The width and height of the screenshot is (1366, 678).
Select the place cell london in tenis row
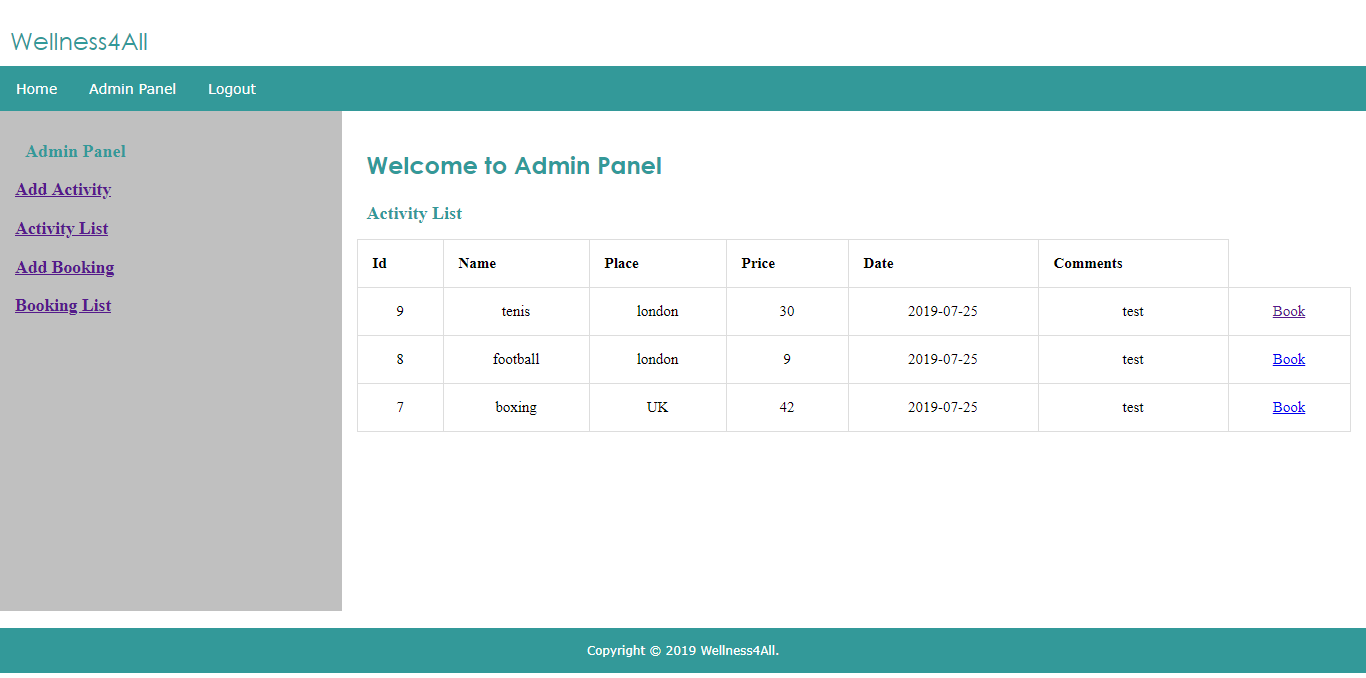tap(658, 312)
